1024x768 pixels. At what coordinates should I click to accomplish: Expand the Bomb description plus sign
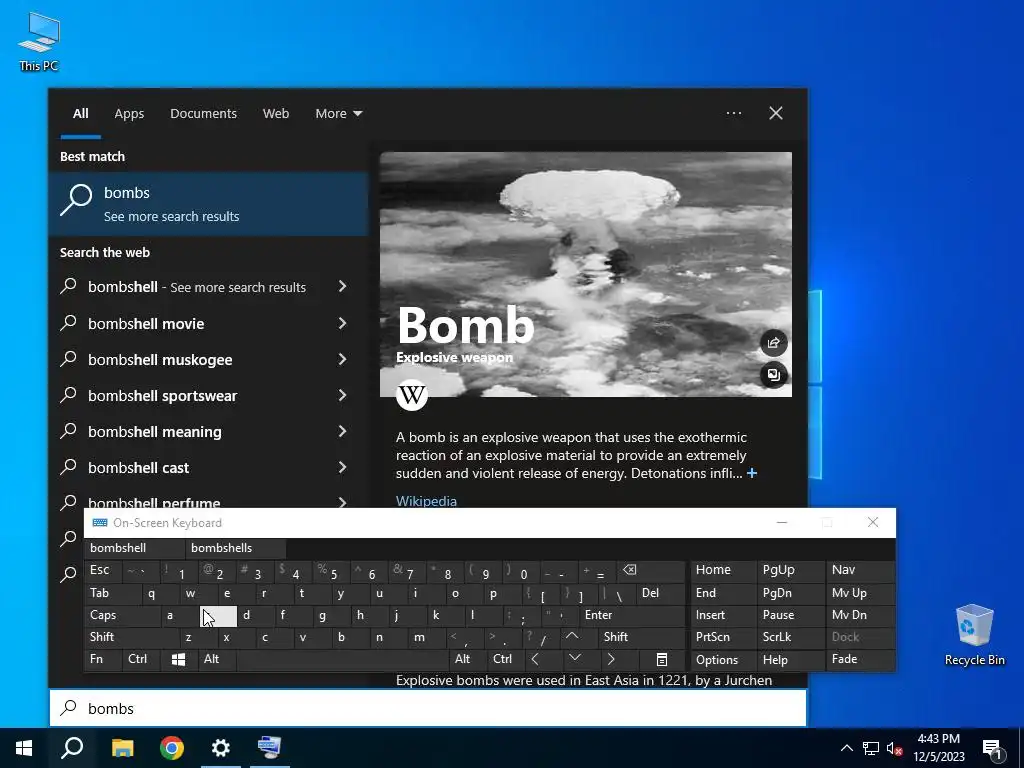pyautogui.click(x=752, y=473)
